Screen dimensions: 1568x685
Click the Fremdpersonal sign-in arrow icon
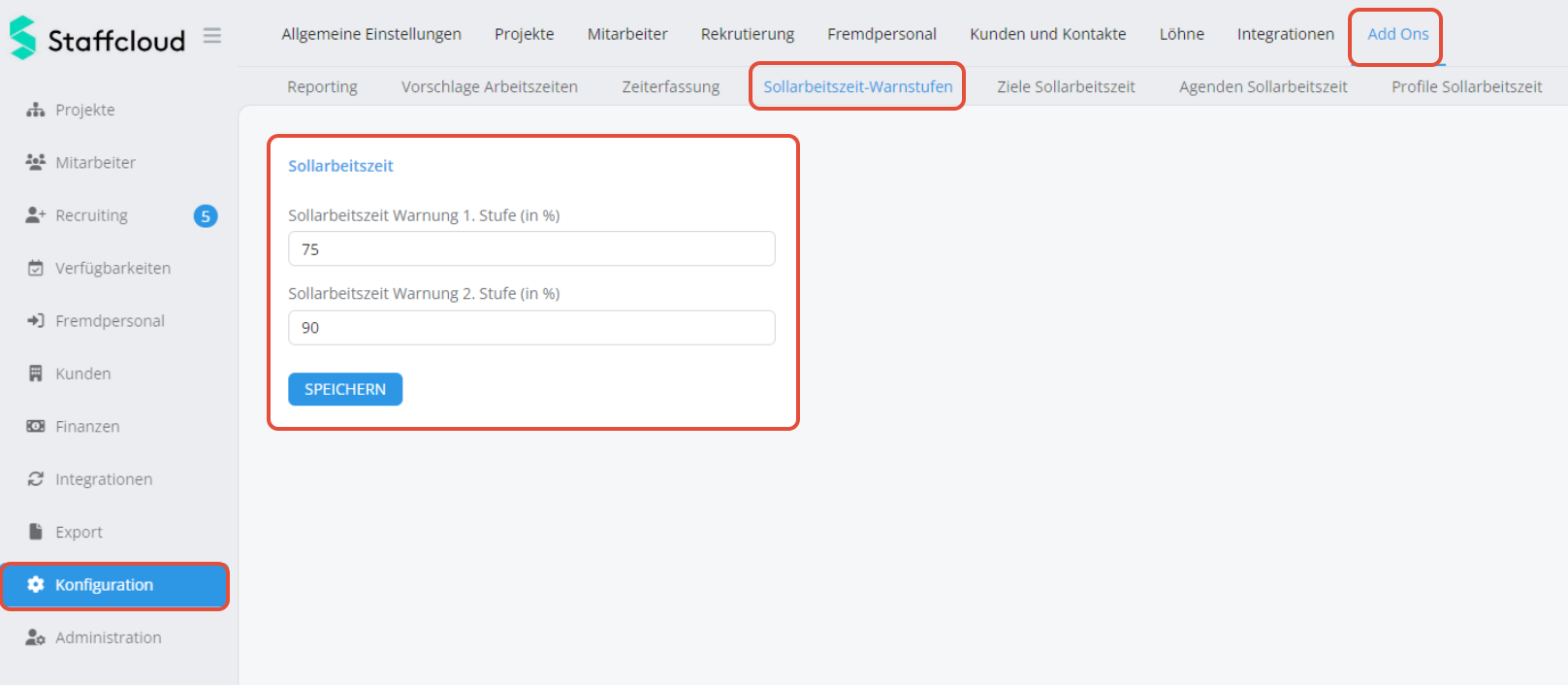pyautogui.click(x=36, y=320)
